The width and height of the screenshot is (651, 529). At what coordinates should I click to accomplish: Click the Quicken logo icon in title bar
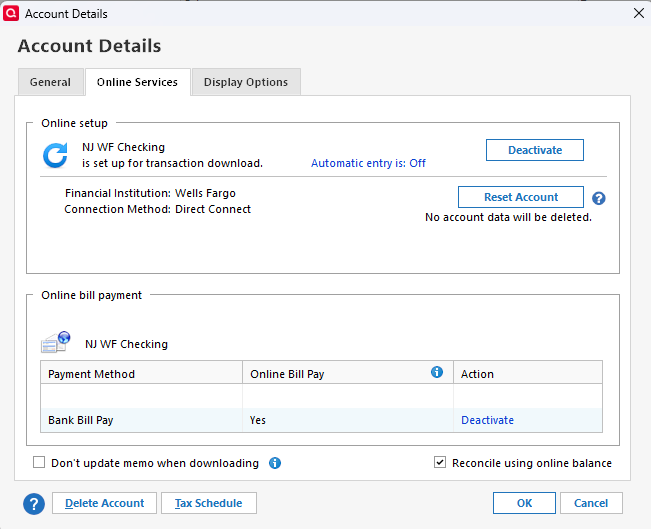coord(13,13)
